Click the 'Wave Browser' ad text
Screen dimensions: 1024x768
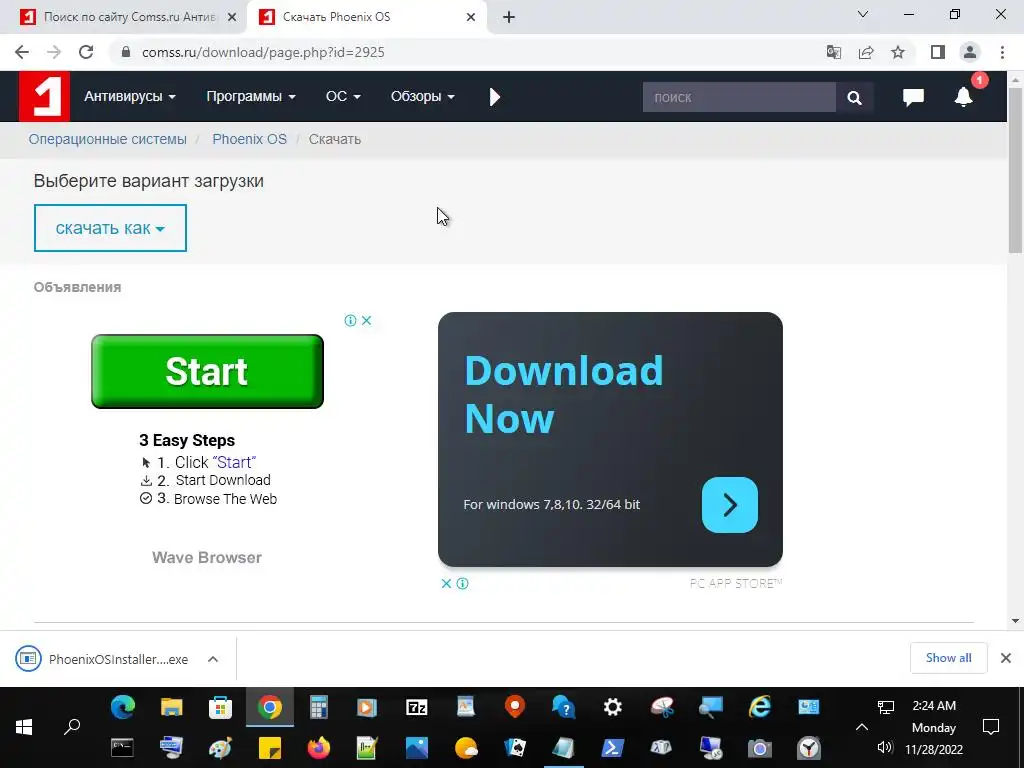[207, 557]
